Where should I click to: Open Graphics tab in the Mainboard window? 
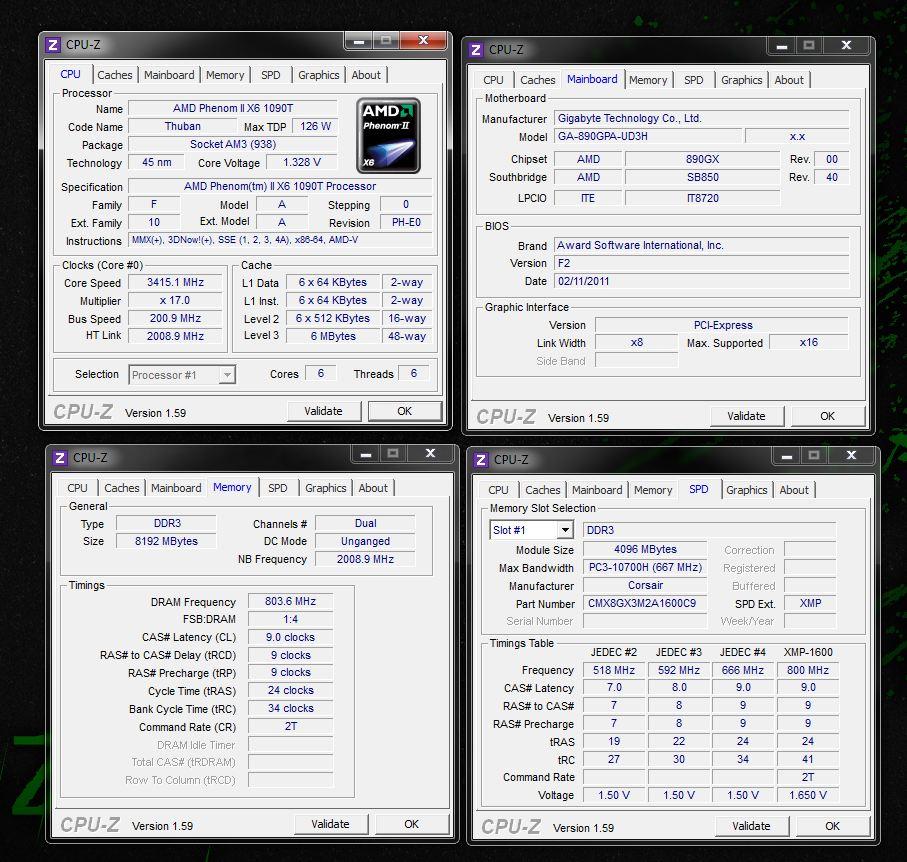[x=742, y=80]
